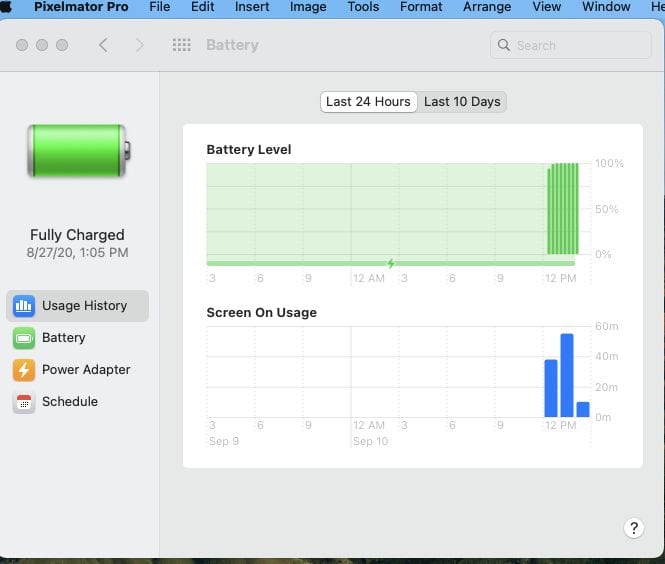Click the Apple logo menu
The image size is (665, 564).
point(7,7)
